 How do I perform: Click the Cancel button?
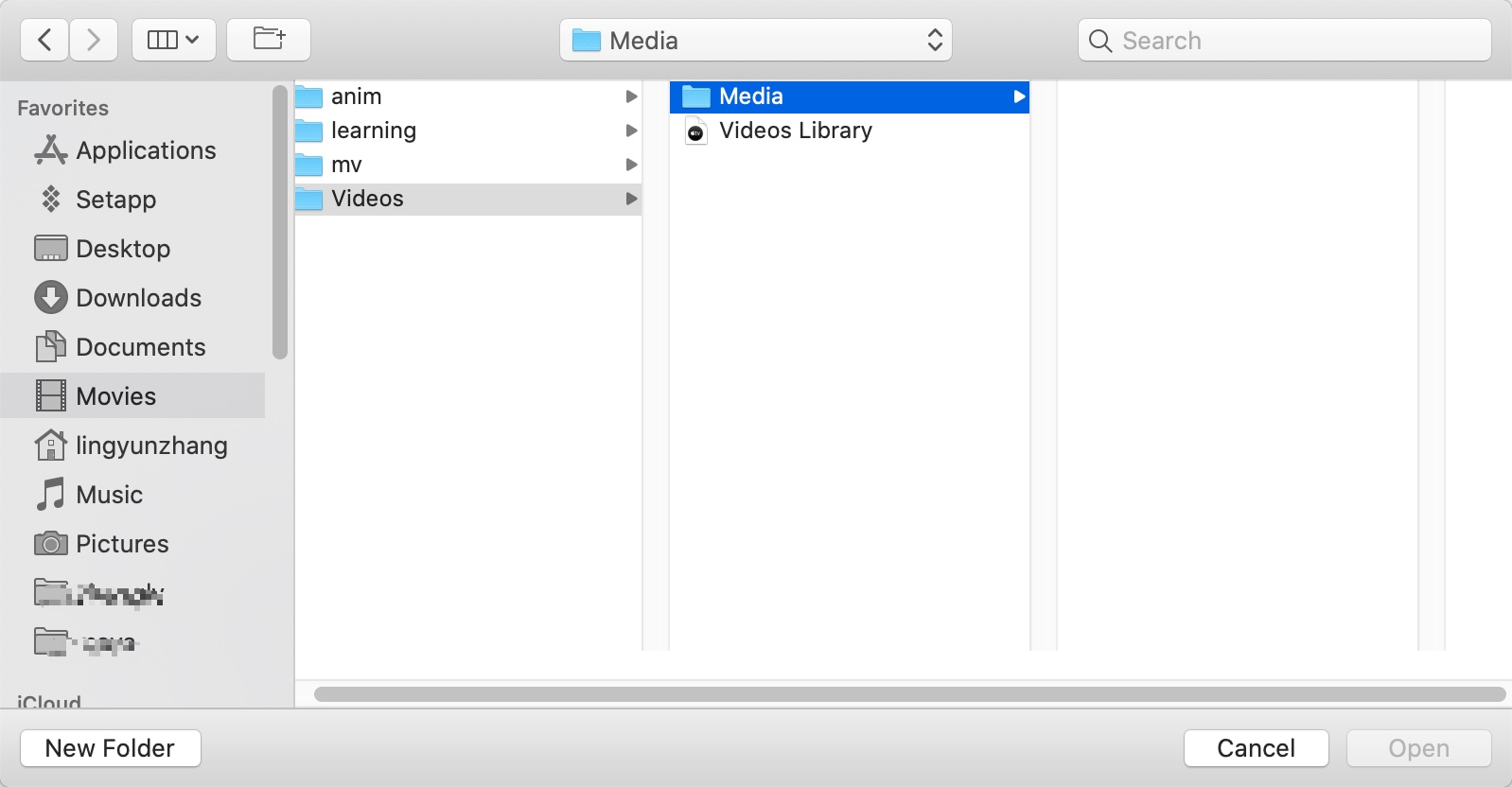point(1256,748)
